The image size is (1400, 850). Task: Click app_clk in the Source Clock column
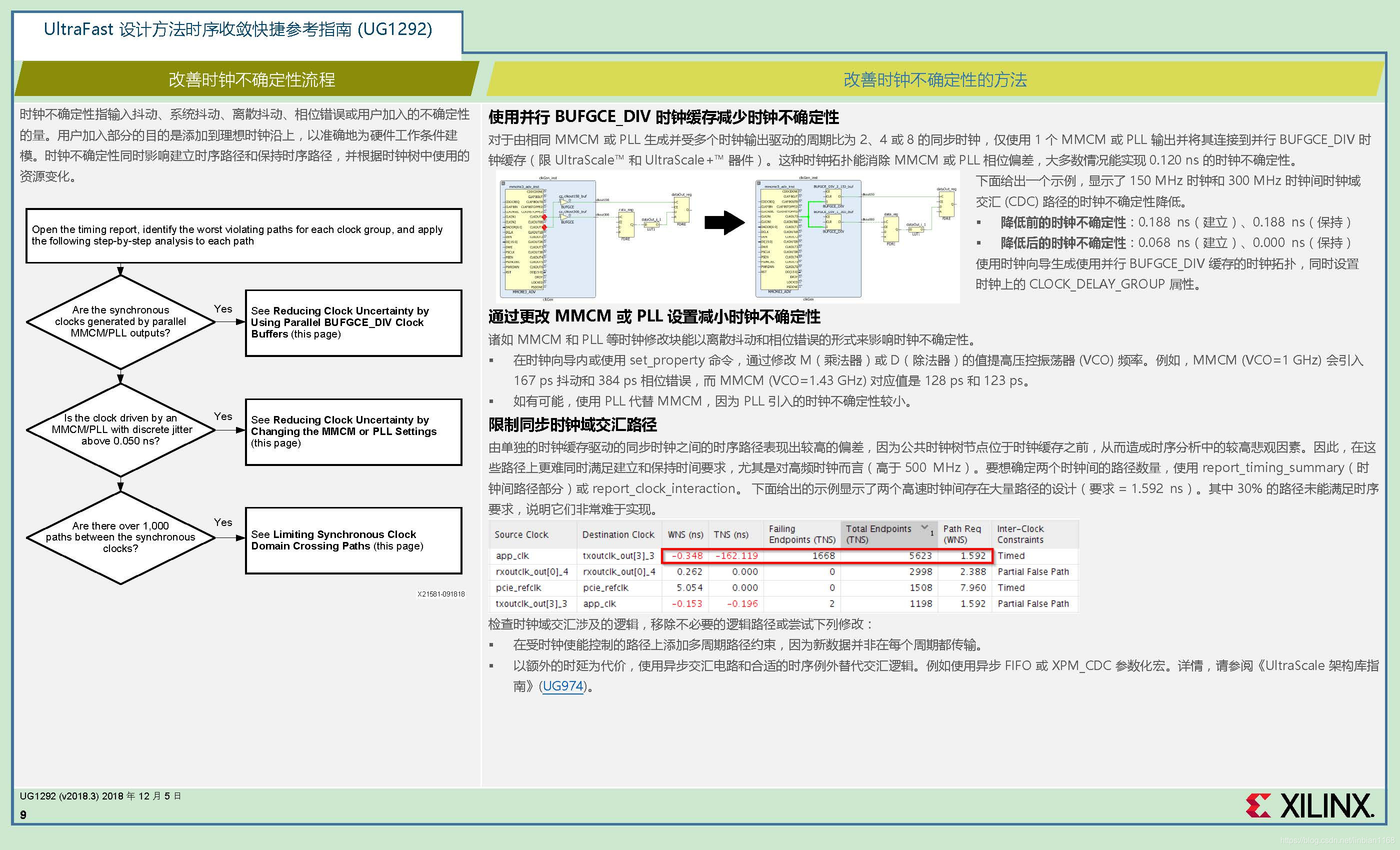point(512,555)
